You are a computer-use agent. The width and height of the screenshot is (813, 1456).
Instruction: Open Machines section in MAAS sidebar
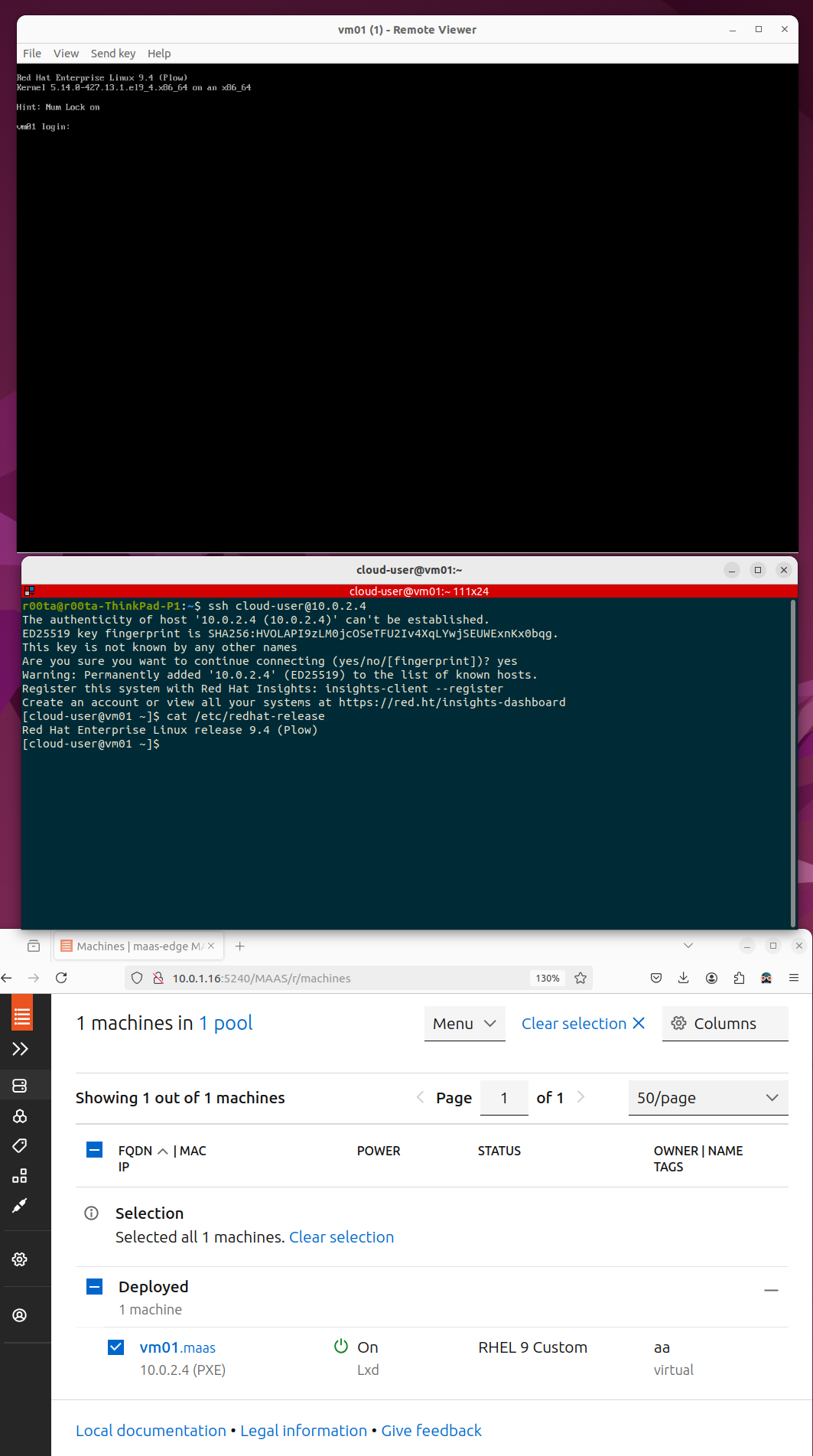coord(20,1086)
